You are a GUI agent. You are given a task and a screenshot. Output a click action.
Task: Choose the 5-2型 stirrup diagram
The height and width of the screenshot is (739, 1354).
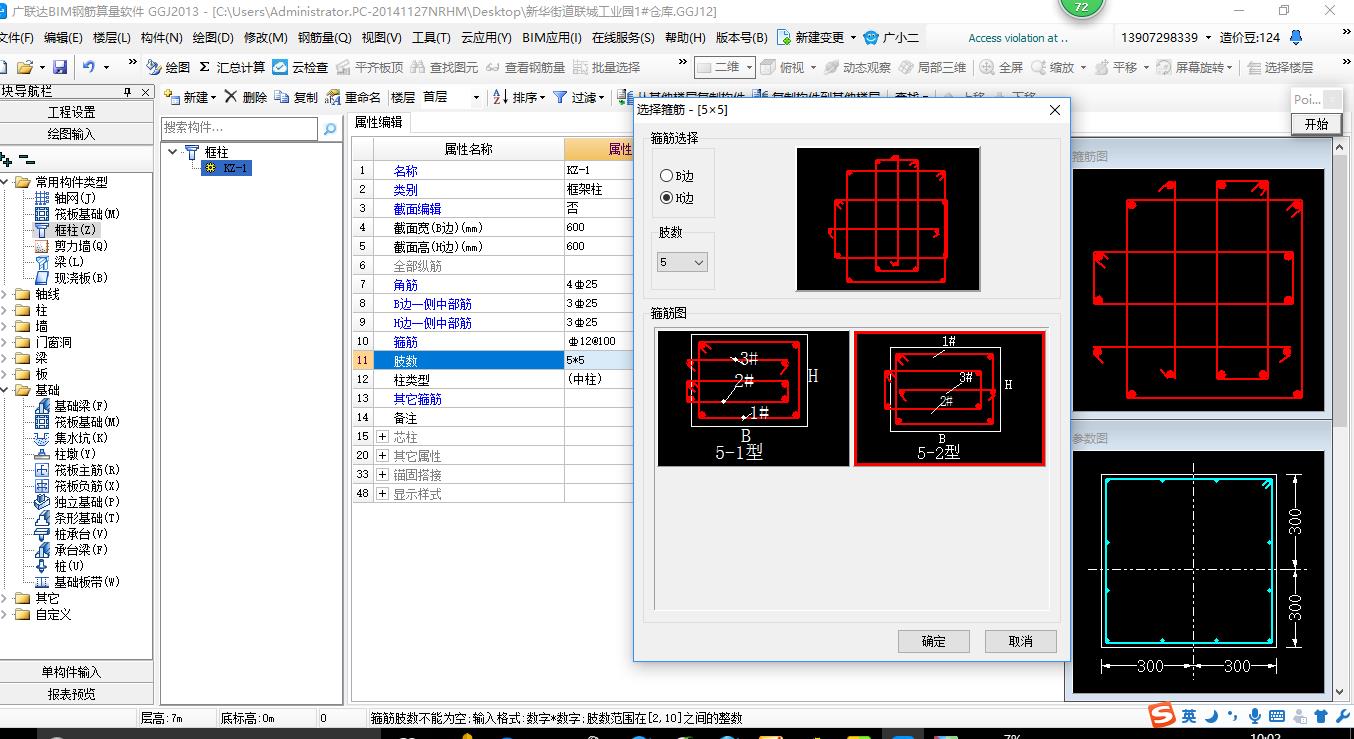click(x=949, y=398)
